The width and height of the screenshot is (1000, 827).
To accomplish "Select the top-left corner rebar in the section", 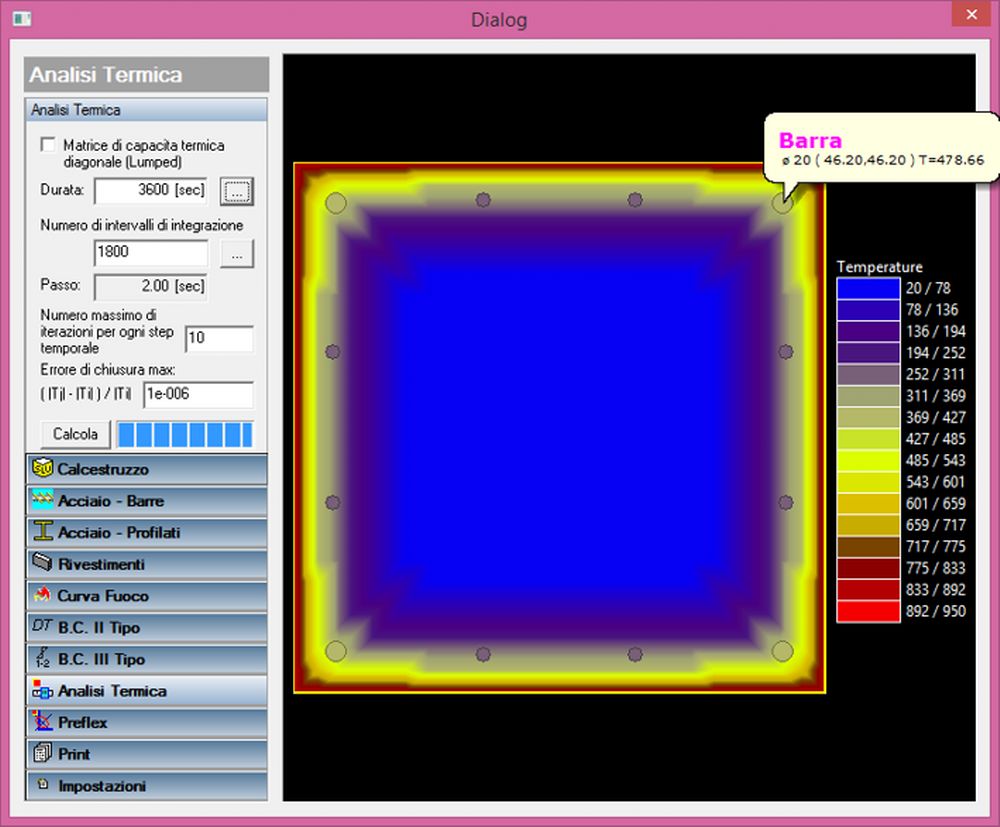I will tap(336, 203).
